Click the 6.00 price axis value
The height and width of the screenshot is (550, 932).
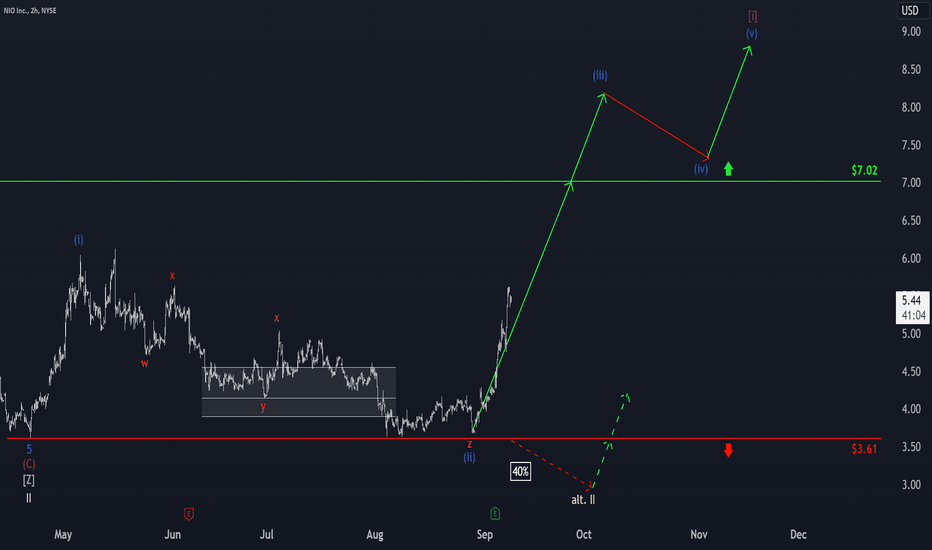(x=911, y=258)
